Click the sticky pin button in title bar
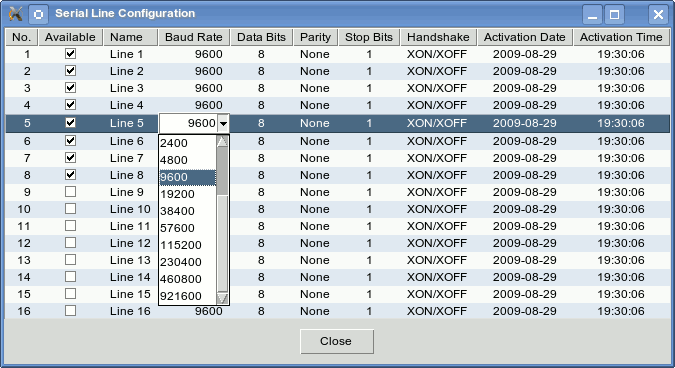Viewport: 675px width, 368px height. pos(38,14)
